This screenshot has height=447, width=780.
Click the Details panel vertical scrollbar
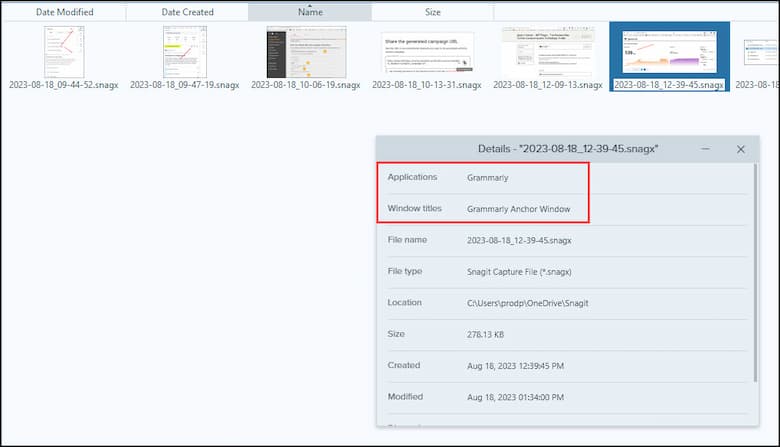[x=756, y=272]
